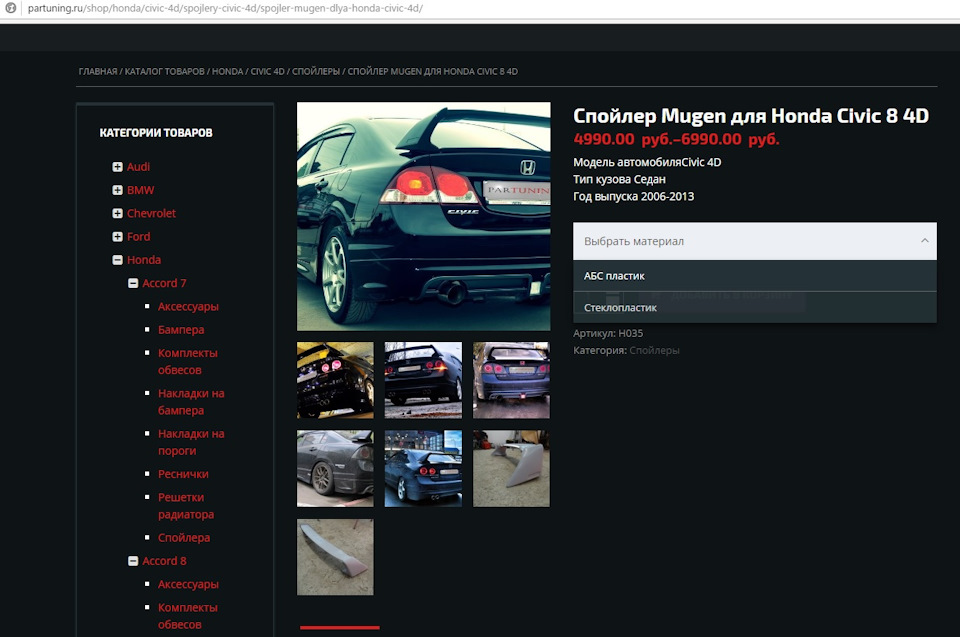960x637 pixels.
Task: Enlarge the main Civic spoiler photo
Action: pyautogui.click(x=424, y=216)
